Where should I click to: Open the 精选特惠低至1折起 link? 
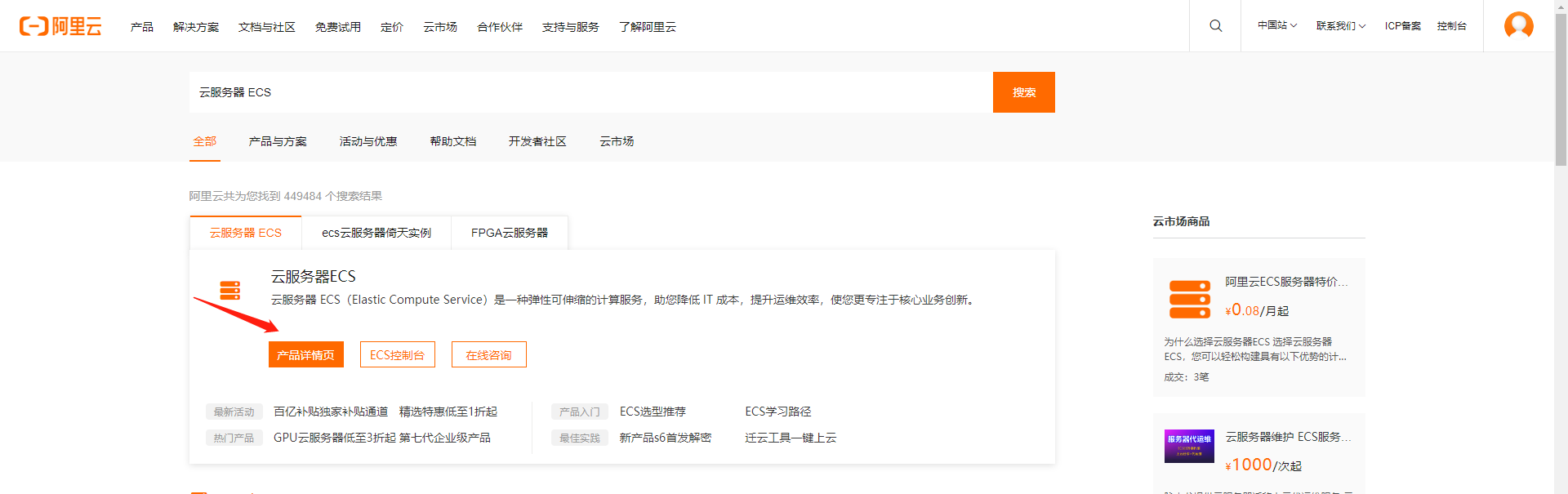click(448, 412)
